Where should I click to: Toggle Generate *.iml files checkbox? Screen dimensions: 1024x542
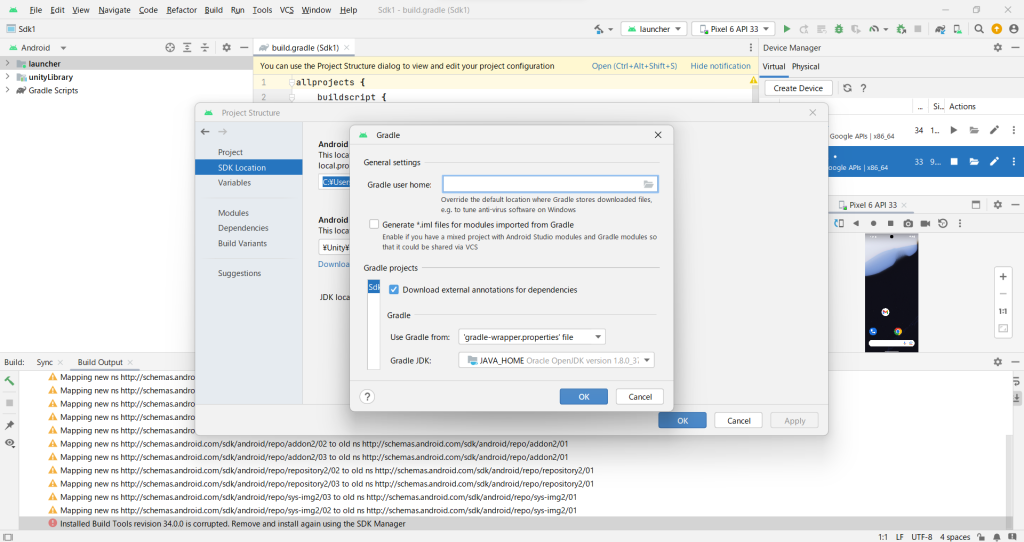click(374, 224)
